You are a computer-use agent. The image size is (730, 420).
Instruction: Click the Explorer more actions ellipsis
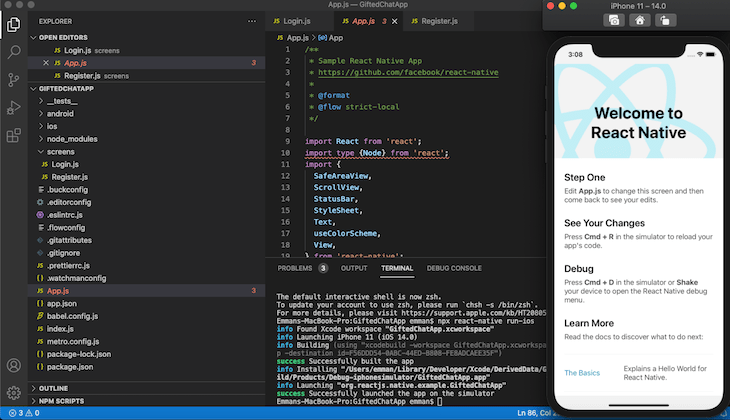[252, 21]
